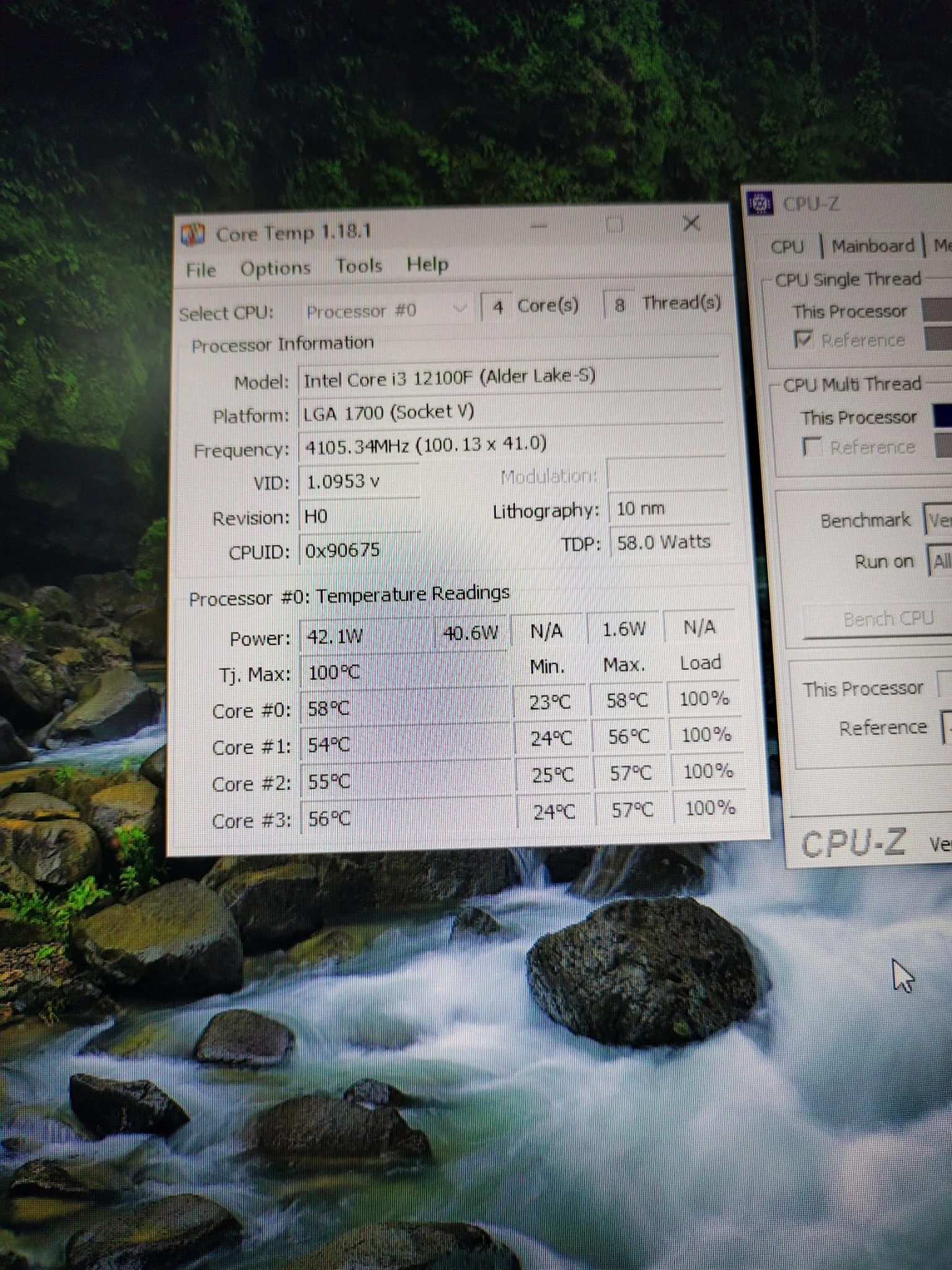
Task: Click Core #1 maximum temperature "56°C"
Action: [629, 737]
